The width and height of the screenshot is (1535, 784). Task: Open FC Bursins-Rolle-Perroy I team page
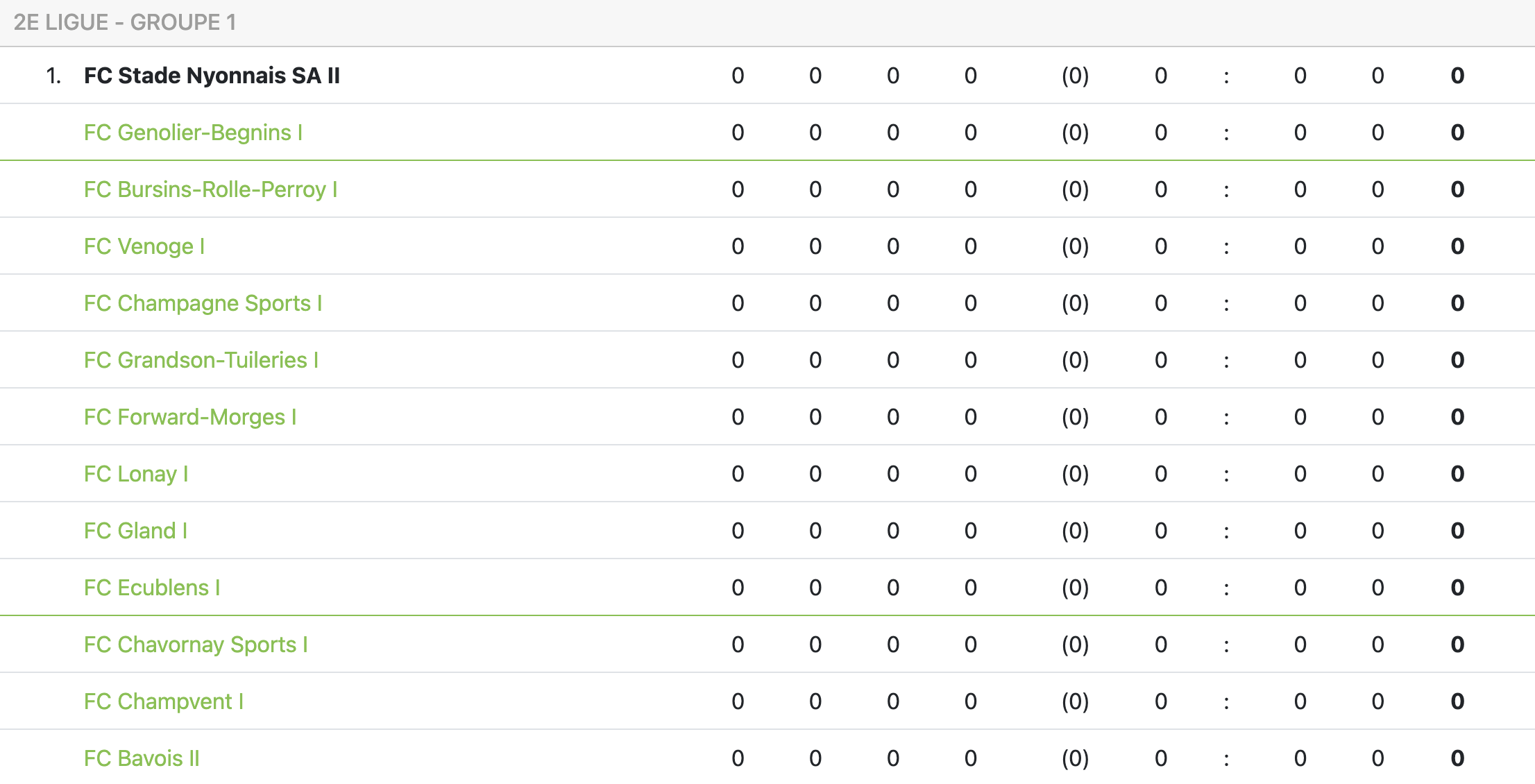pos(210,189)
